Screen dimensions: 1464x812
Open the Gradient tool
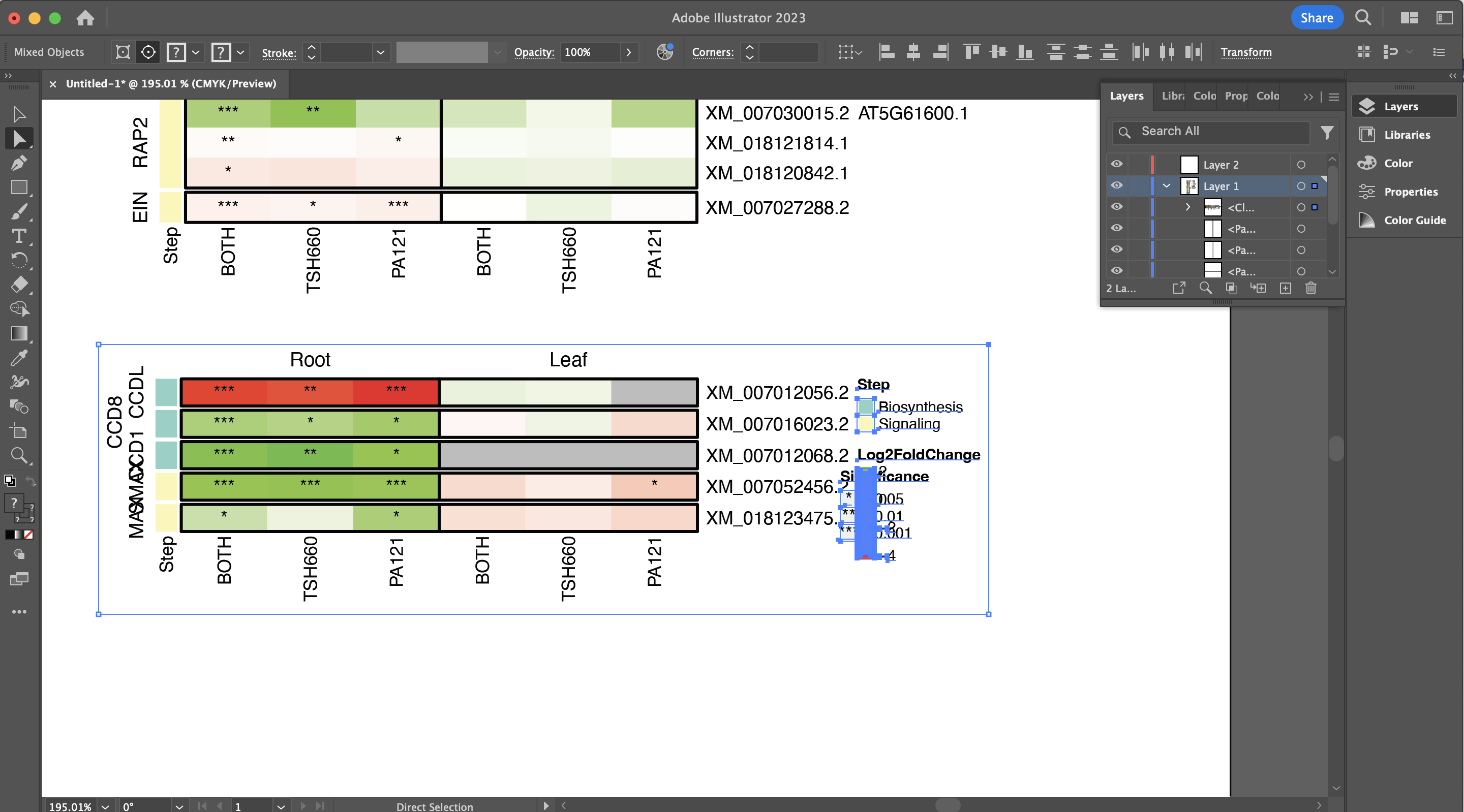click(x=19, y=333)
